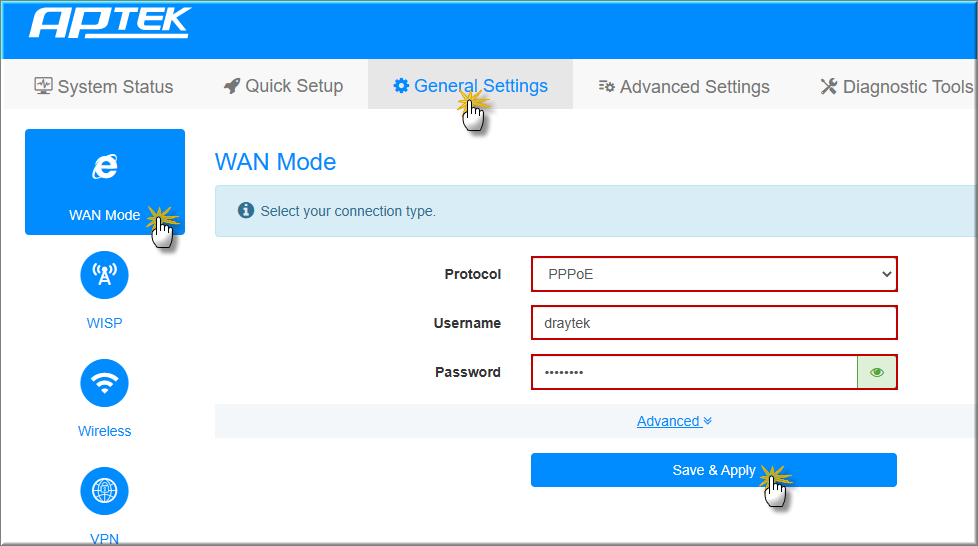
Task: Open the Protocol PPPoE dropdown
Action: pyautogui.click(x=713, y=274)
